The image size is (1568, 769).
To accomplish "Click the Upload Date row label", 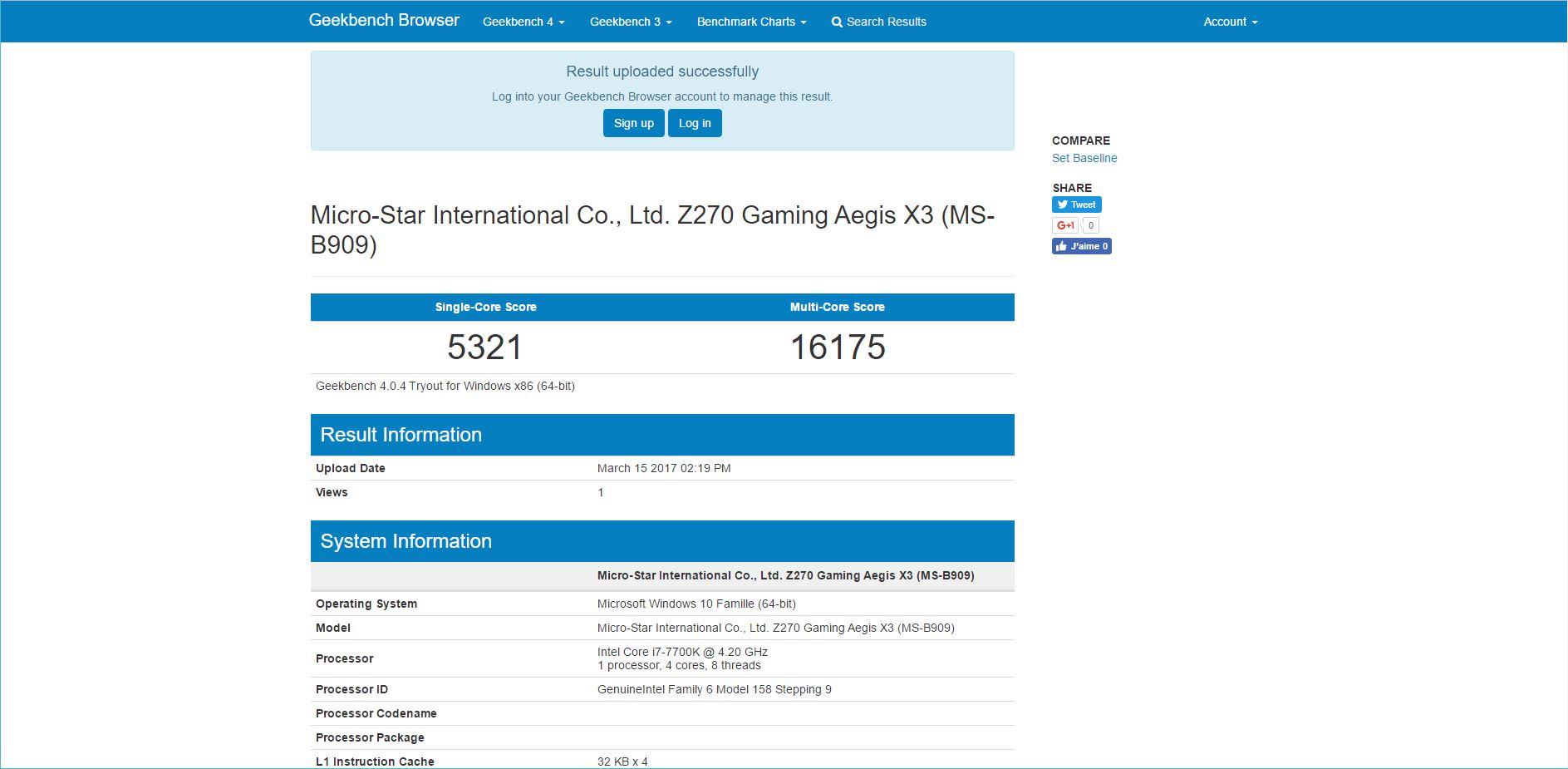I will tap(351, 468).
